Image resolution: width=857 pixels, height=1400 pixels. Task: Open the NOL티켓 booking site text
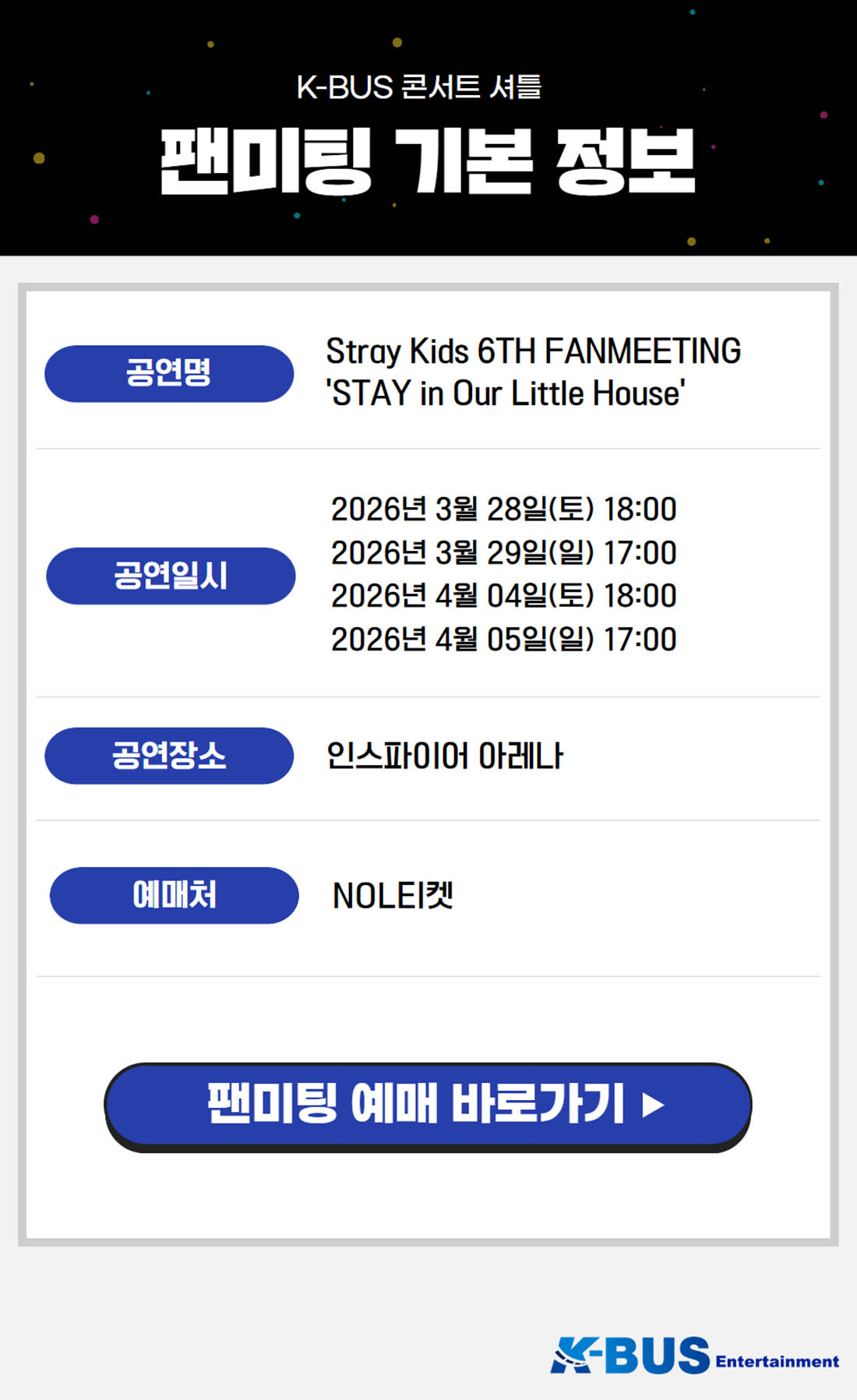(393, 896)
